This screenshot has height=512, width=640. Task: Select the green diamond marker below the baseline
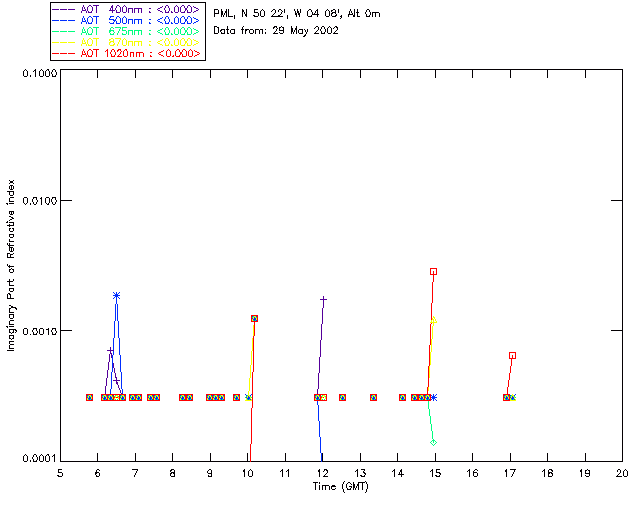433,443
